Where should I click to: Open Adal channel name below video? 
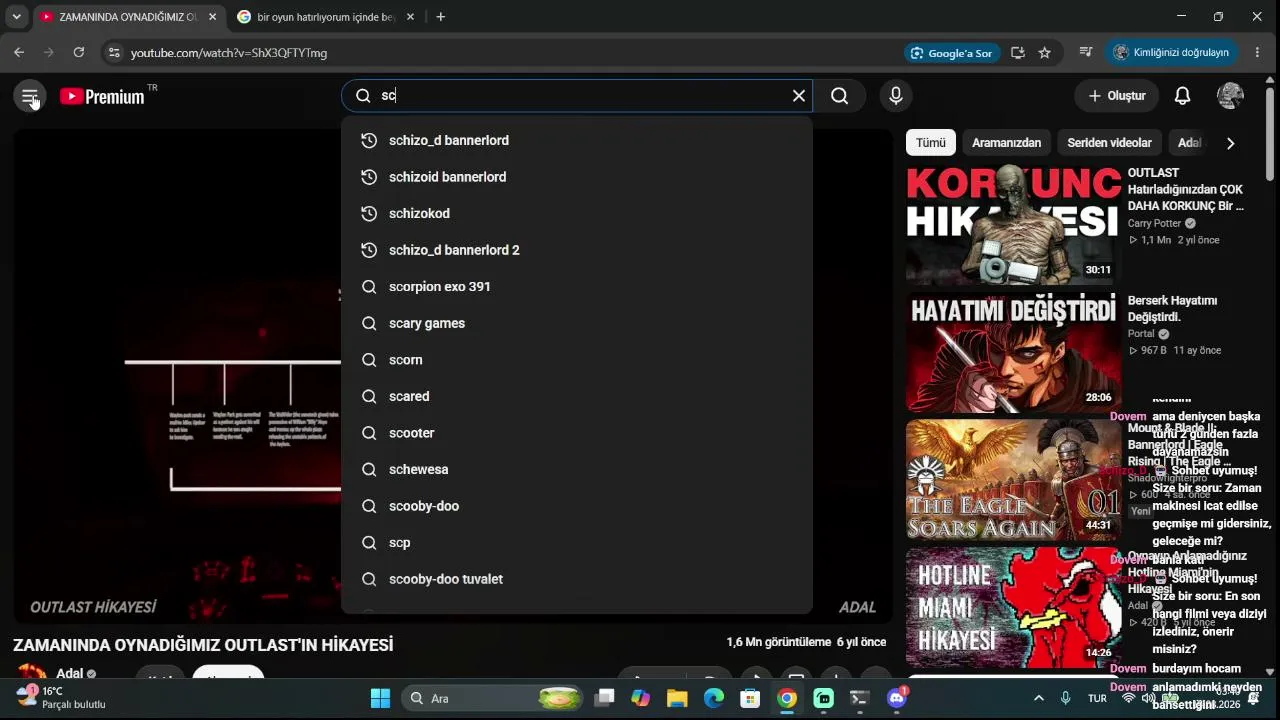[x=70, y=674]
